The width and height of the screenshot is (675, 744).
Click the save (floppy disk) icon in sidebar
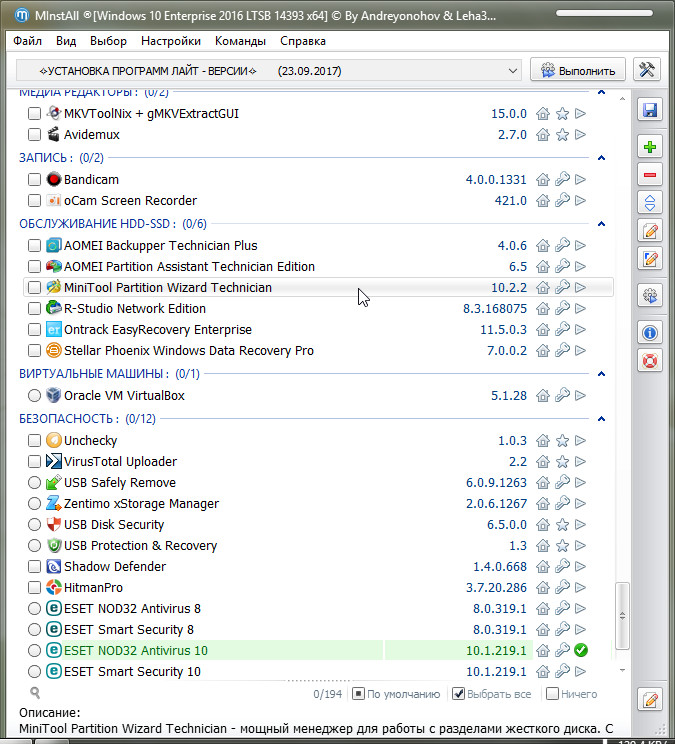[650, 110]
